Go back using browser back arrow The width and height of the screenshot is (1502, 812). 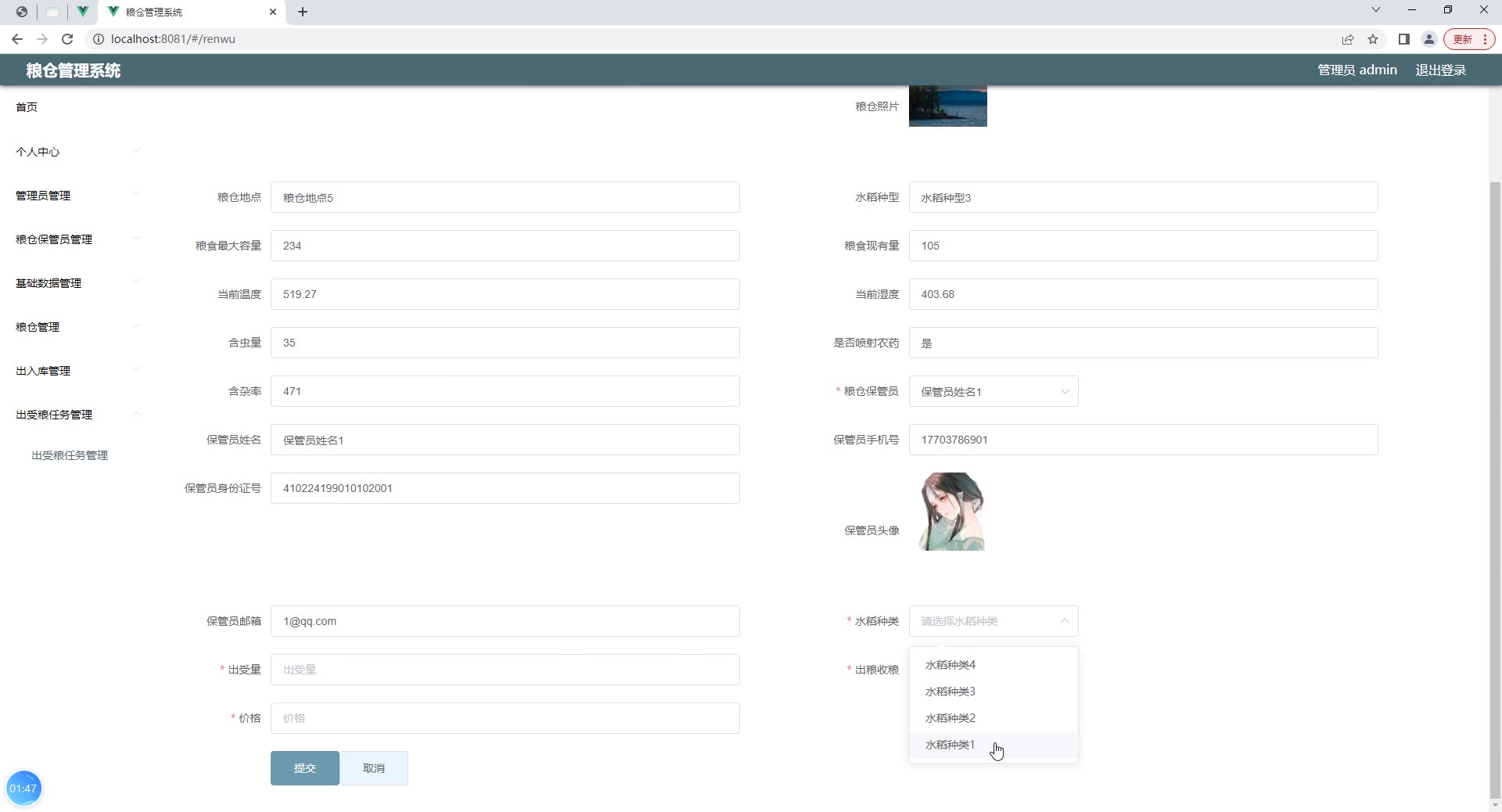17,39
